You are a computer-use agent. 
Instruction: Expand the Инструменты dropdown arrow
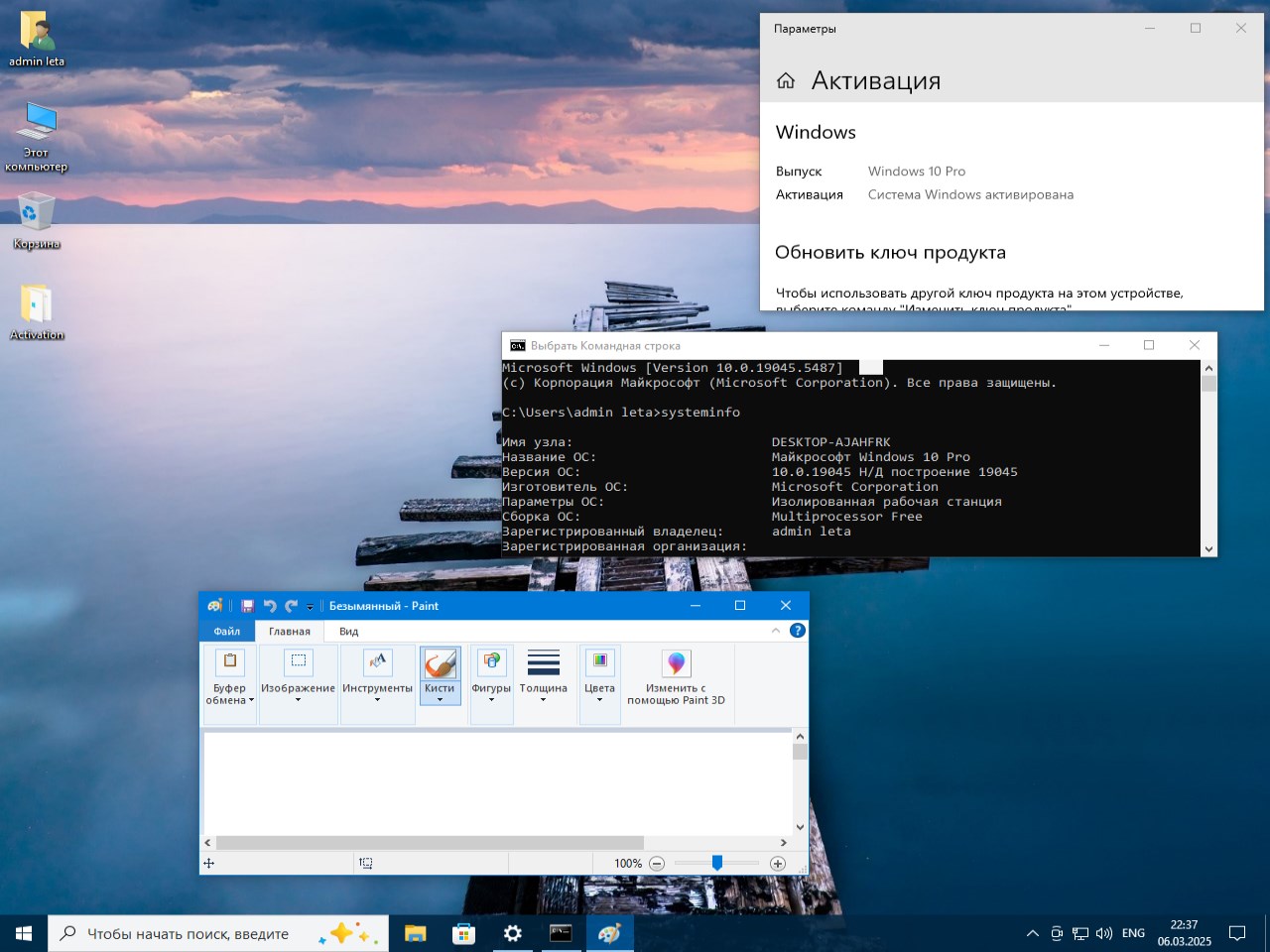coord(377,700)
